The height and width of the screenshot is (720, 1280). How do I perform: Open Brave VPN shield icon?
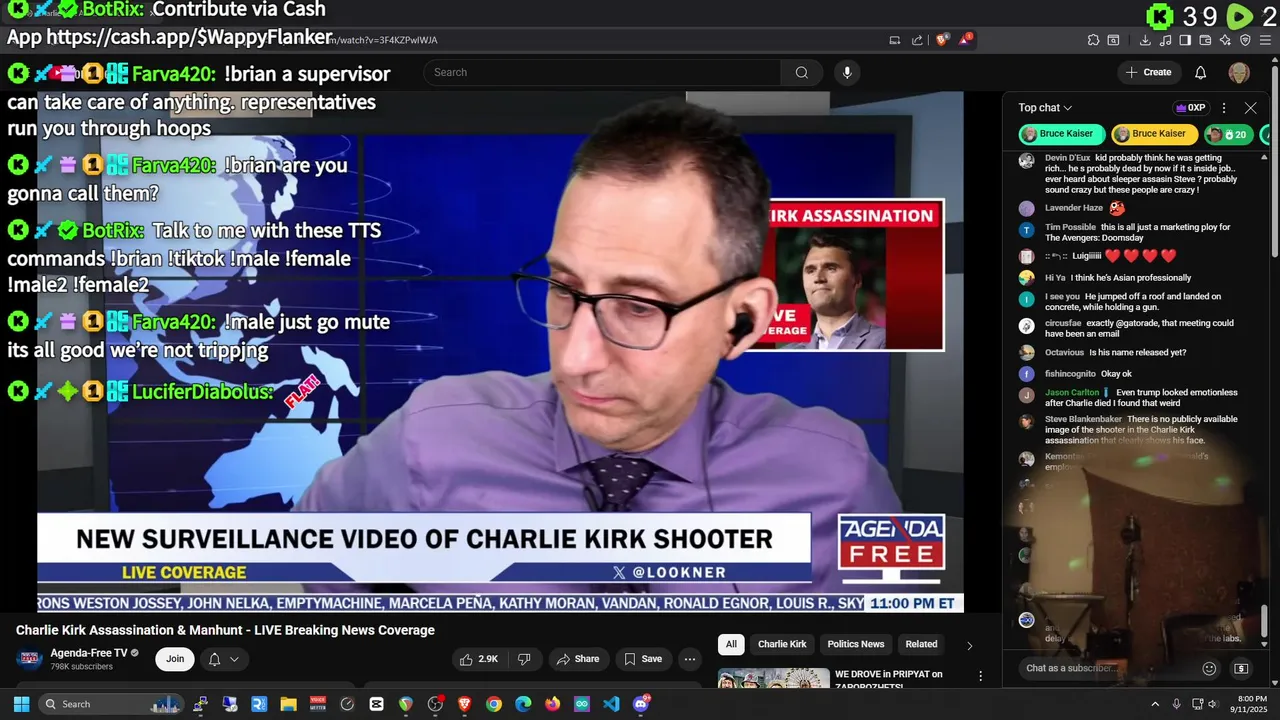point(1245,40)
